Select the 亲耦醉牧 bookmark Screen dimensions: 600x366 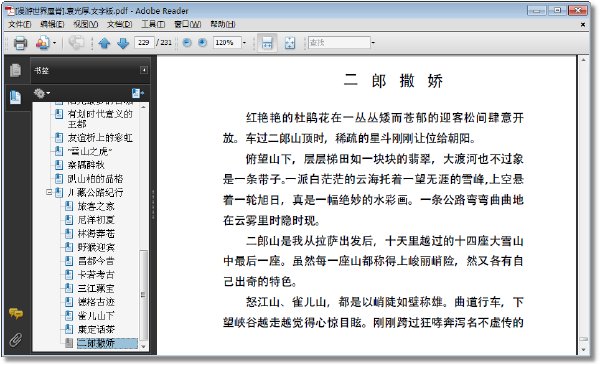pyautogui.click(x=86, y=165)
